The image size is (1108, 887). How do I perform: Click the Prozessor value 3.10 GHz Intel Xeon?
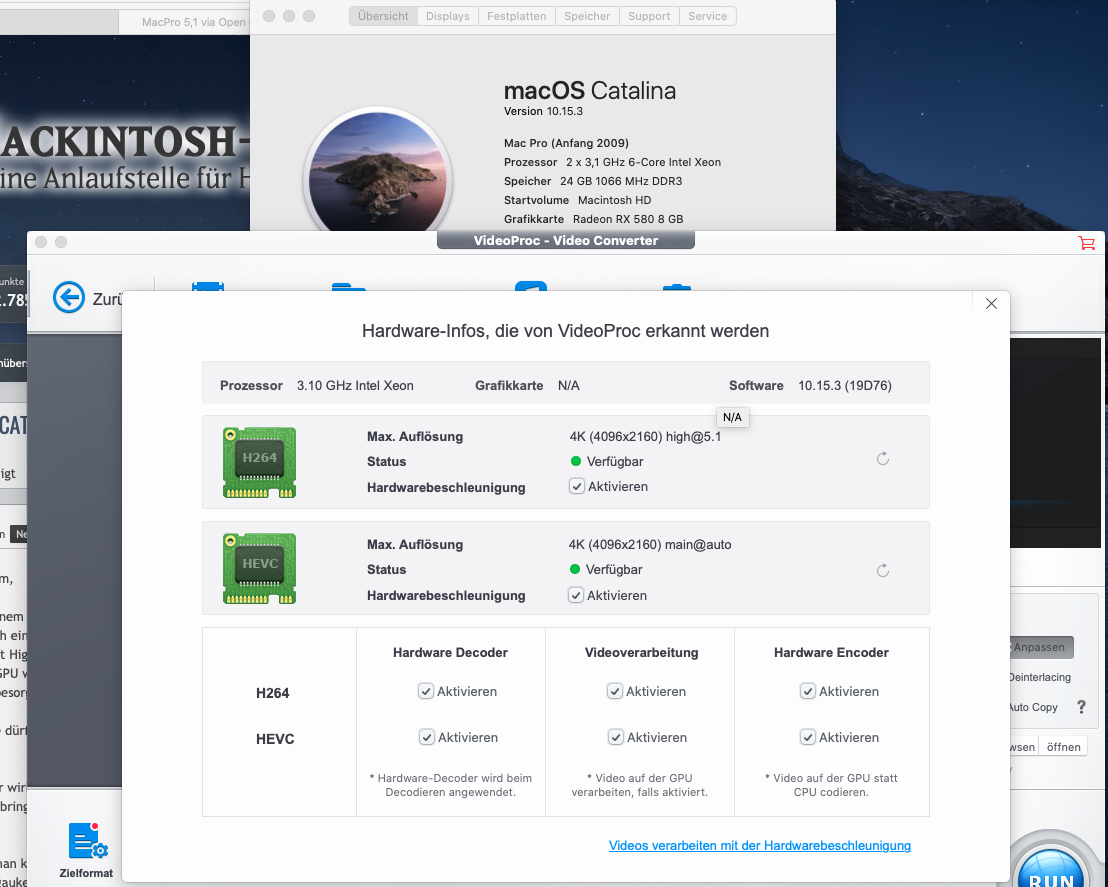pos(355,385)
